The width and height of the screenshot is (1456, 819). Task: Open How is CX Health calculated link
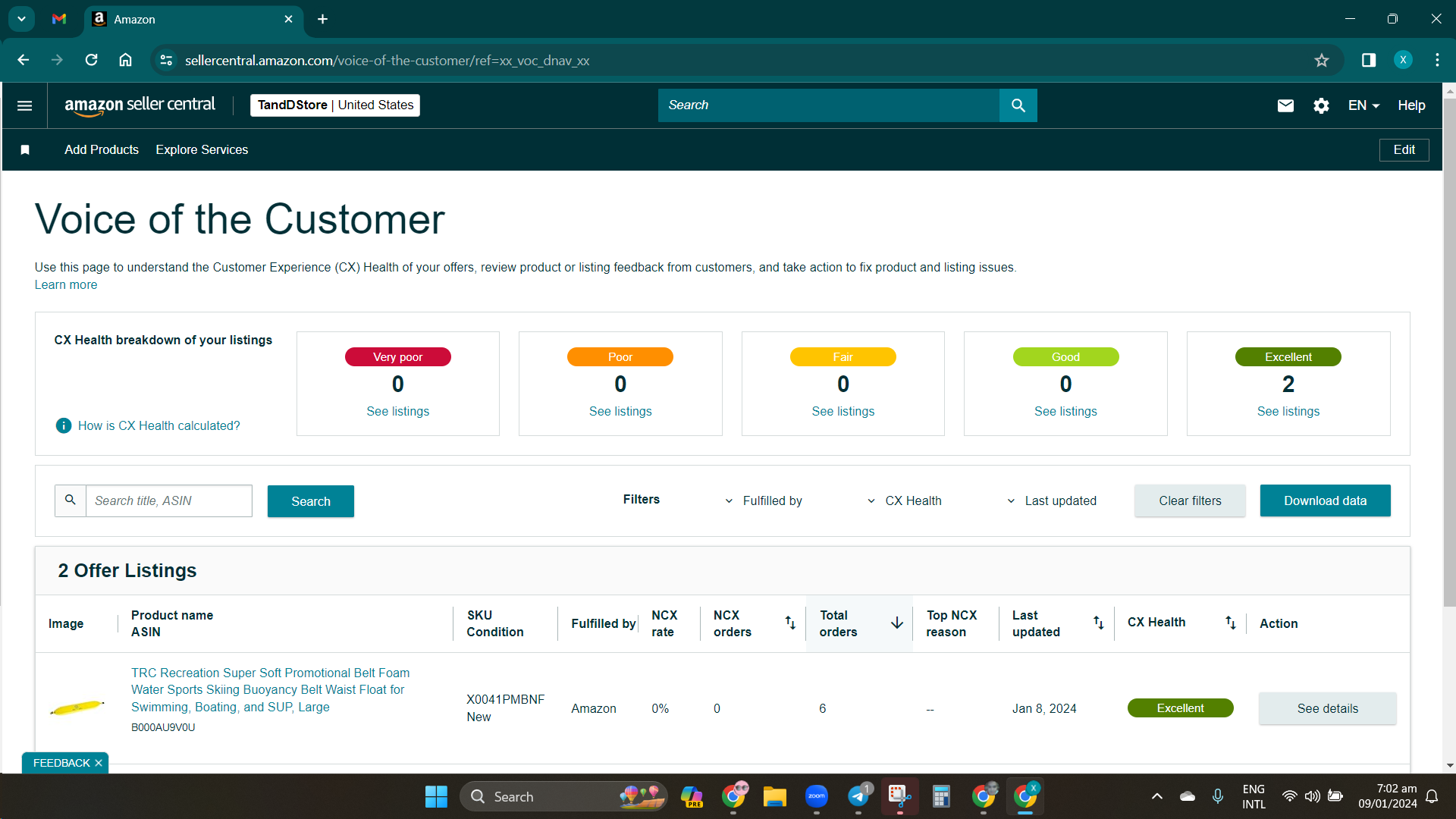159,425
